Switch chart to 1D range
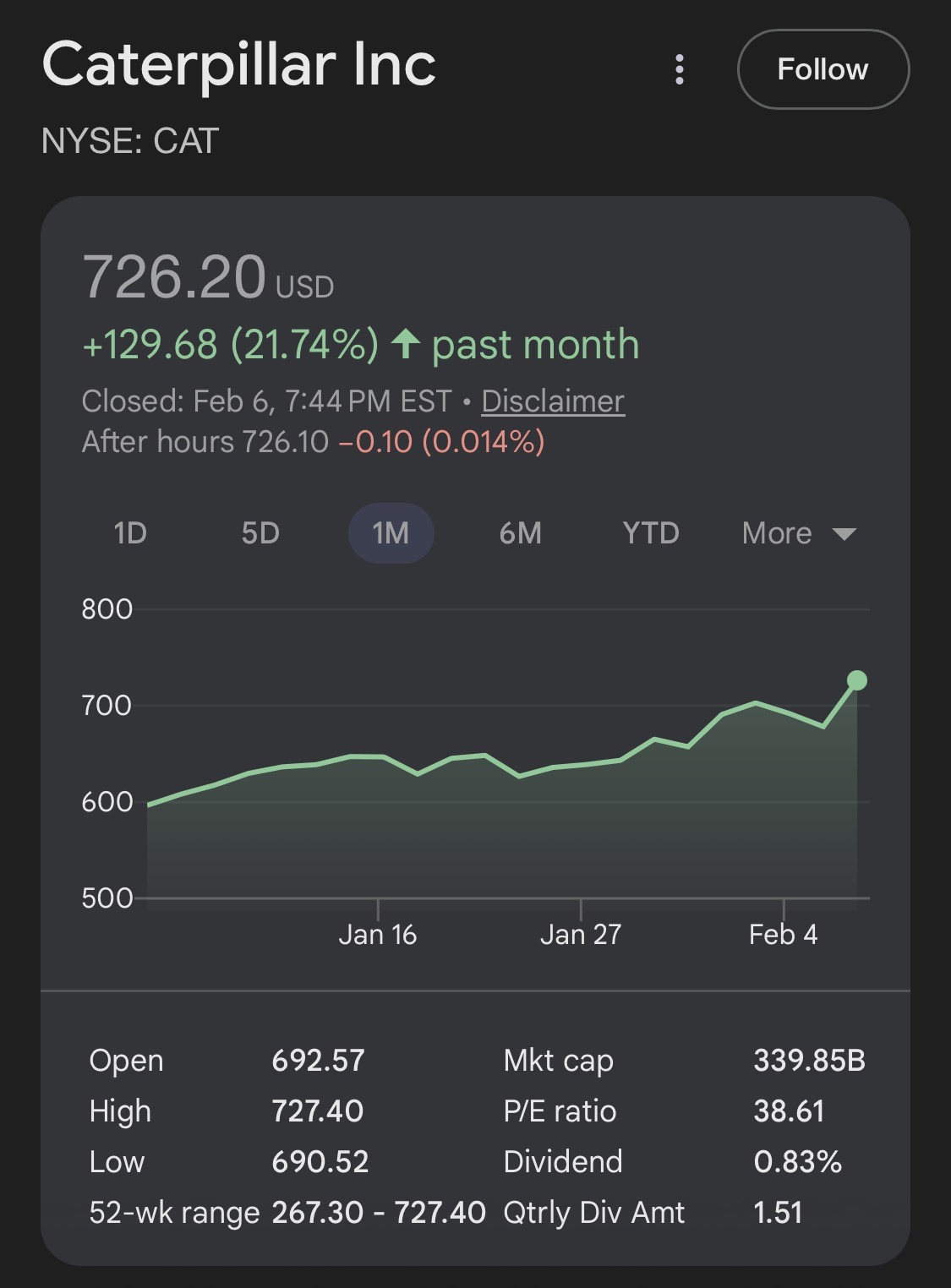 pyautogui.click(x=130, y=533)
